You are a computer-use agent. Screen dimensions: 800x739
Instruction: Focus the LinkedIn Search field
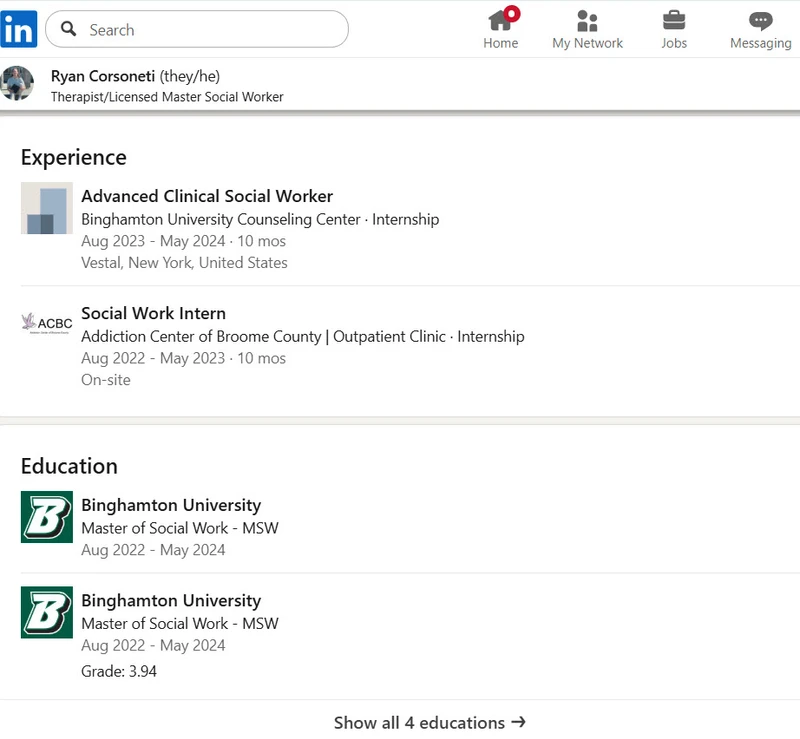pyautogui.click(x=197, y=29)
